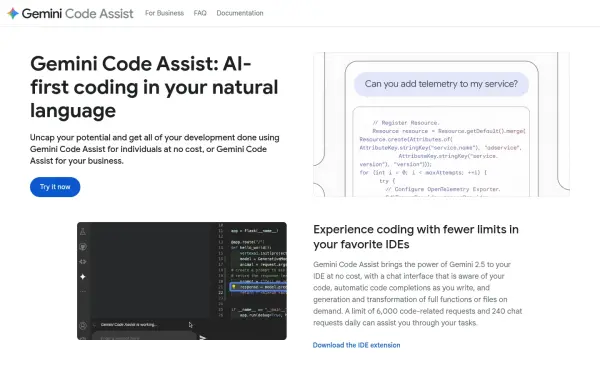600x375 pixels.
Task: Click the flask icon in IDE sidebar
Action: [83, 232]
